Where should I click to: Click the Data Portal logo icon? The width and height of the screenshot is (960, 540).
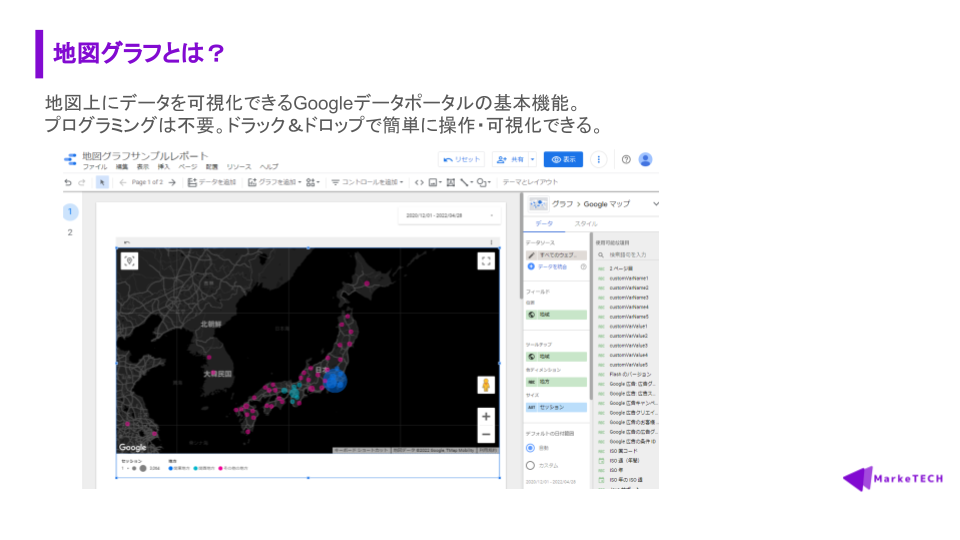(70, 160)
